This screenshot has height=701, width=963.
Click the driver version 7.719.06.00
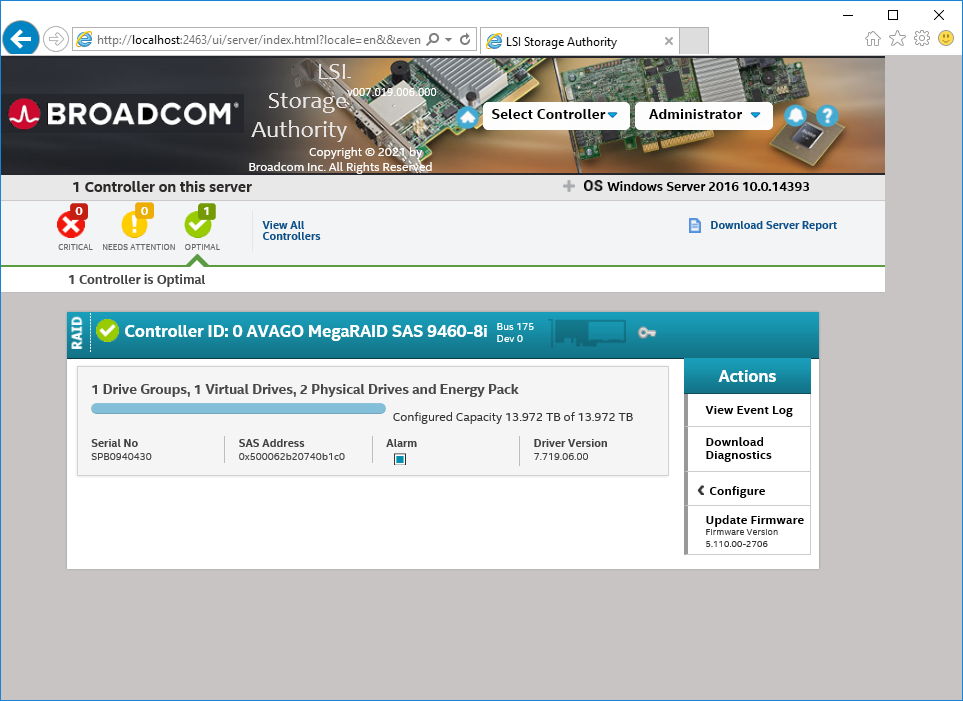(561, 456)
